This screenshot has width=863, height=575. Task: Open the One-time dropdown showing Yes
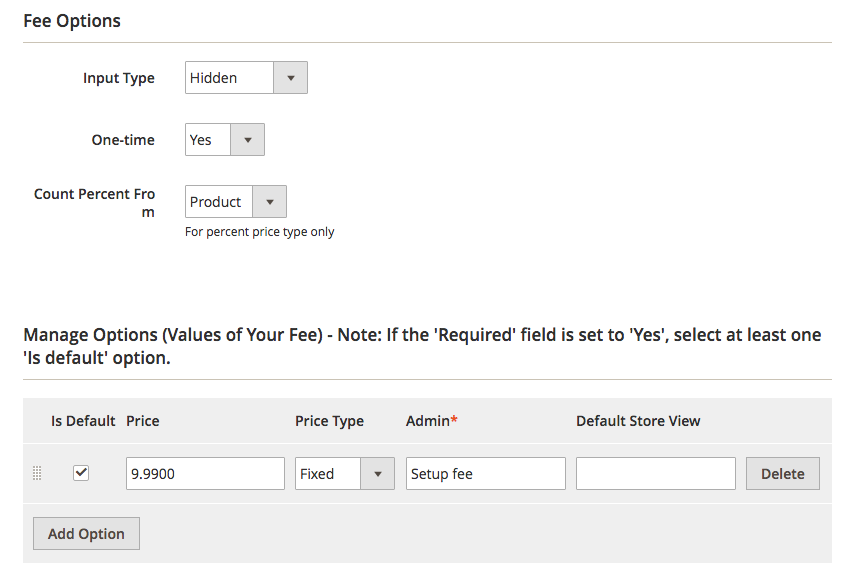tap(225, 140)
